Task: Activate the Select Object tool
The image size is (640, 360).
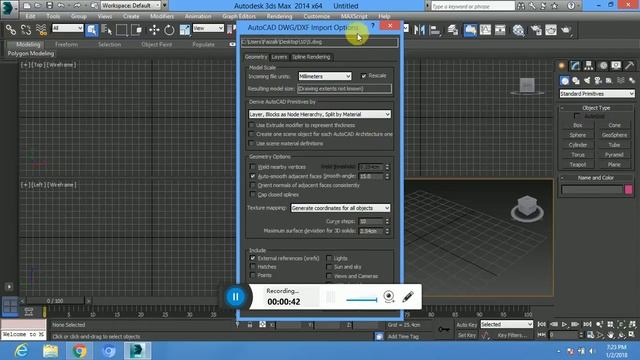Action: point(92,30)
